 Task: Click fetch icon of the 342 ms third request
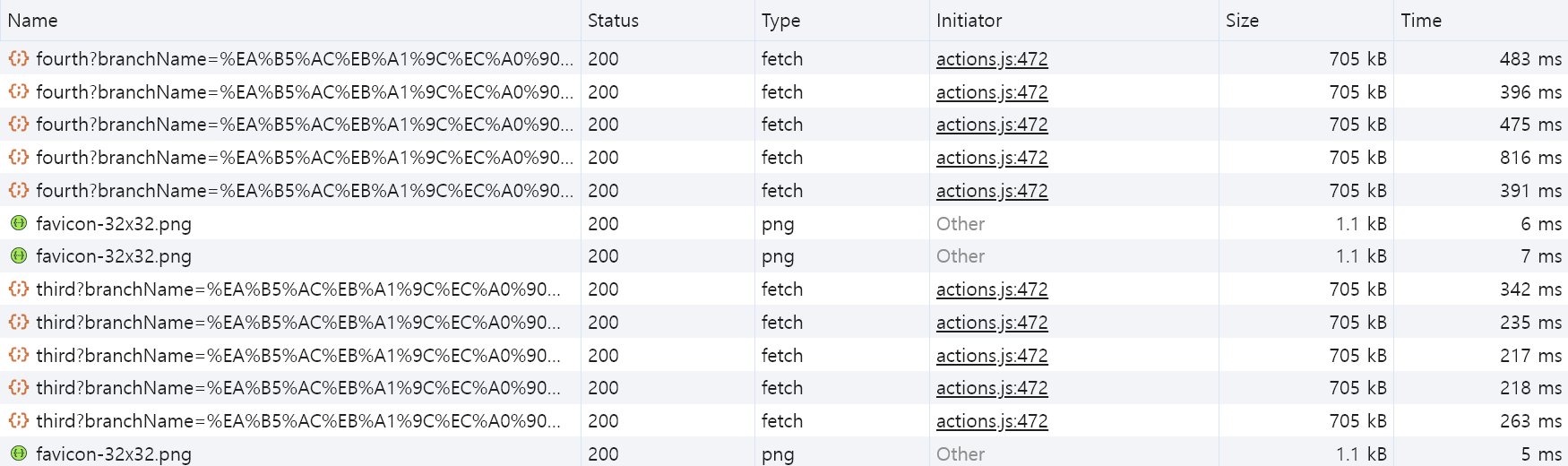(18, 289)
